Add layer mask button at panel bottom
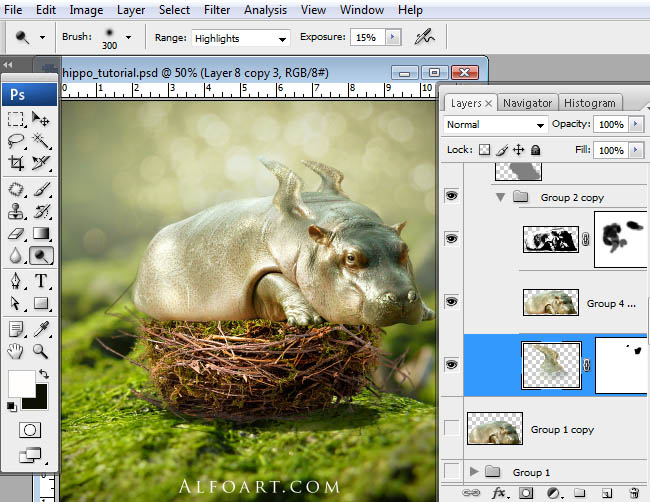The width and height of the screenshot is (650, 502). click(526, 493)
